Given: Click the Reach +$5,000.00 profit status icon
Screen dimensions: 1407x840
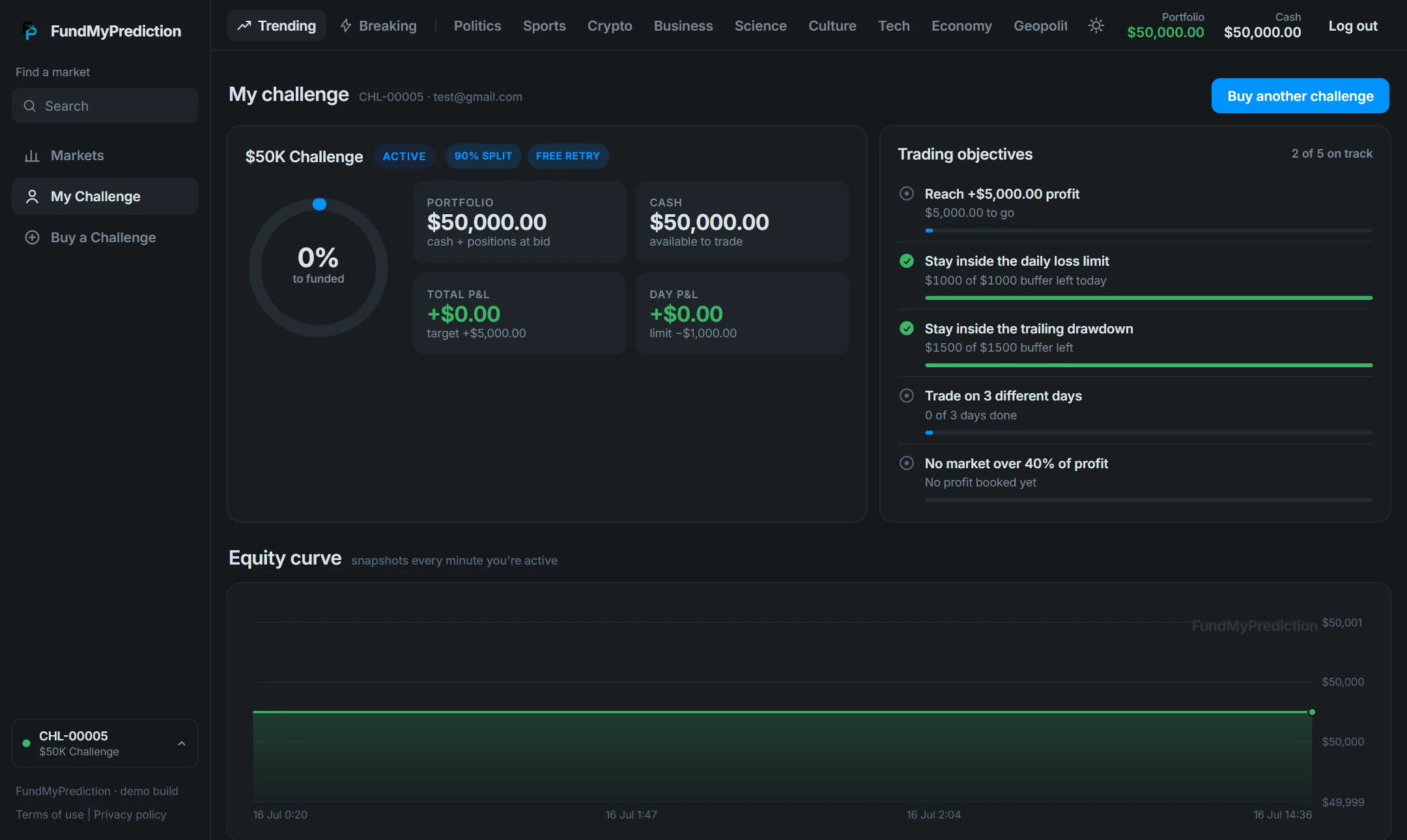Looking at the screenshot, I should tap(906, 193).
